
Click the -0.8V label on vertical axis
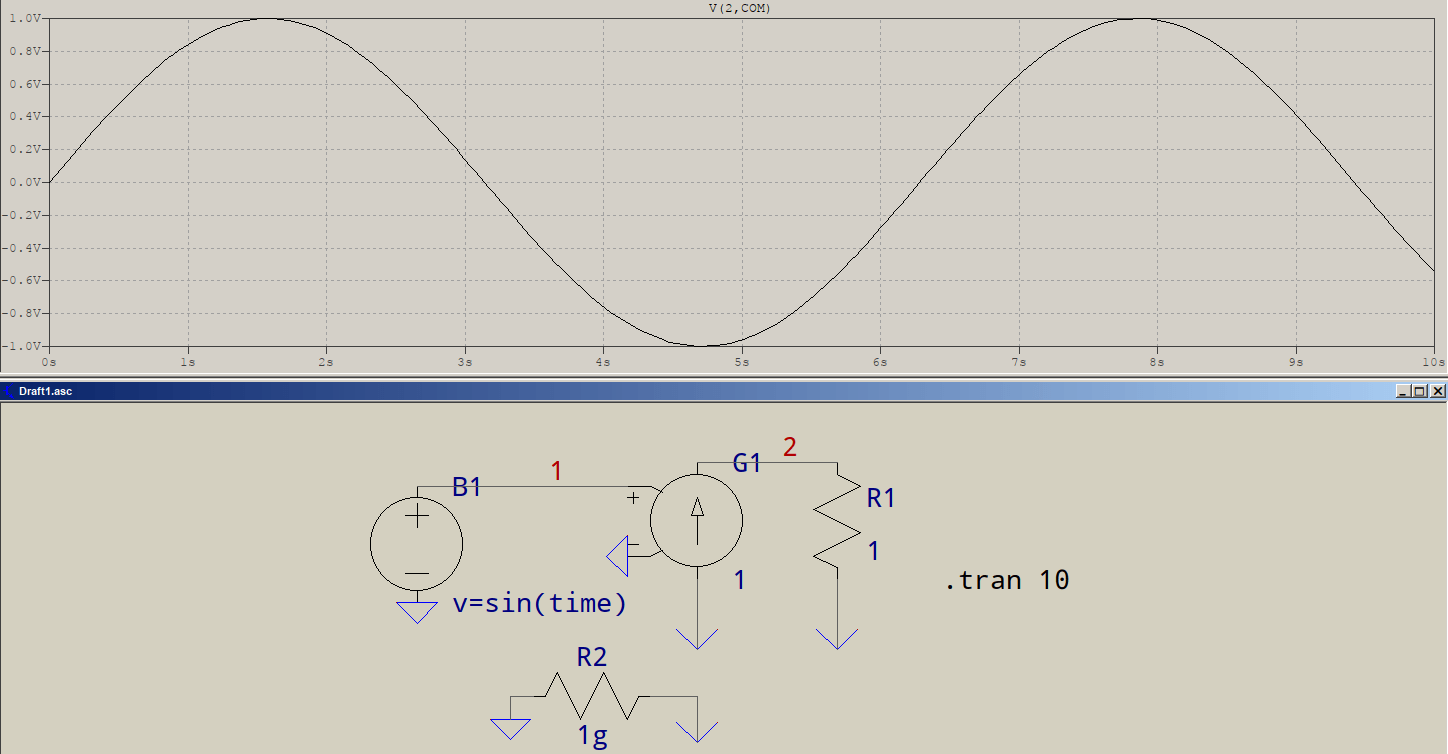point(24,314)
